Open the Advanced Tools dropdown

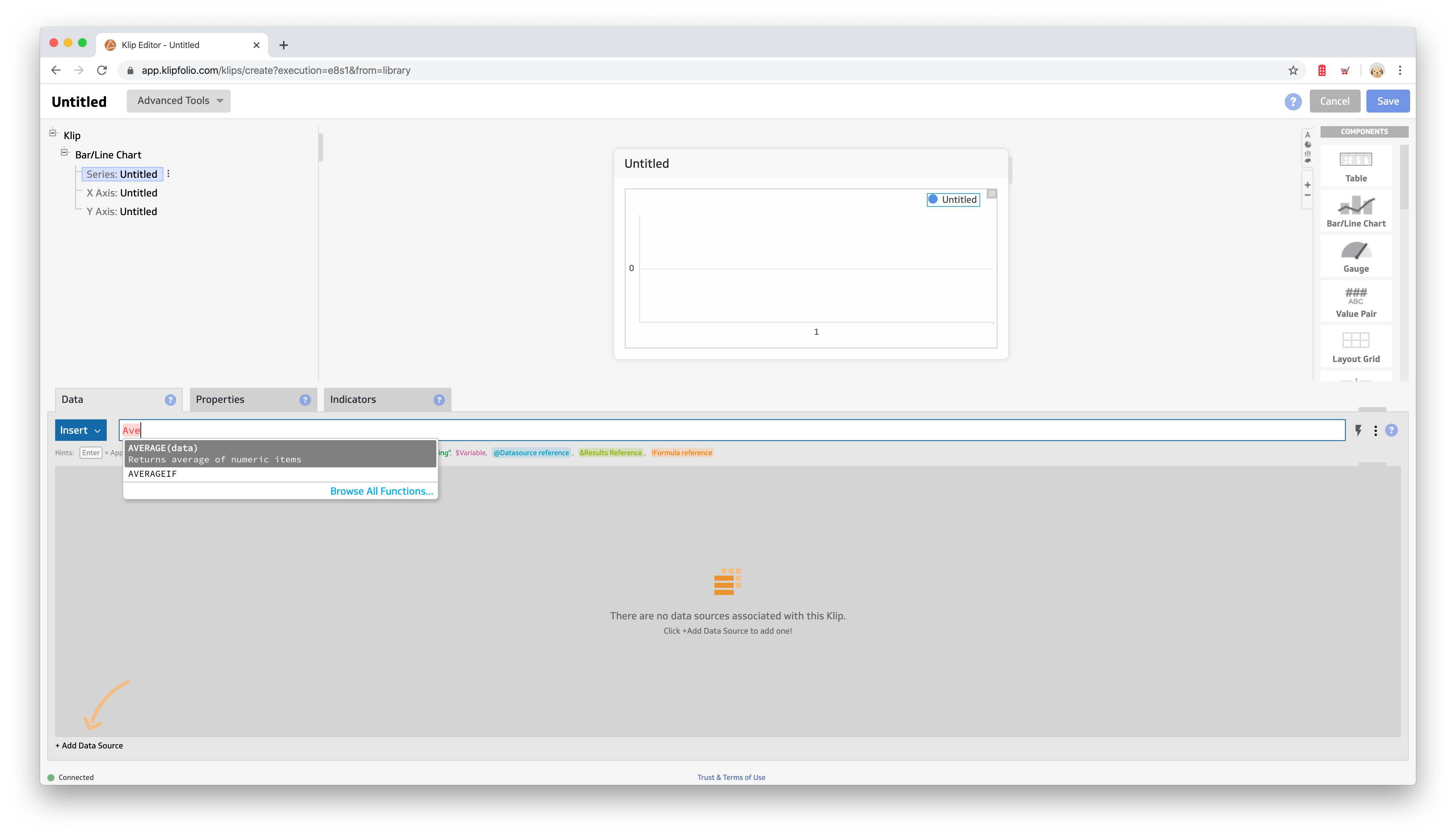click(x=178, y=101)
